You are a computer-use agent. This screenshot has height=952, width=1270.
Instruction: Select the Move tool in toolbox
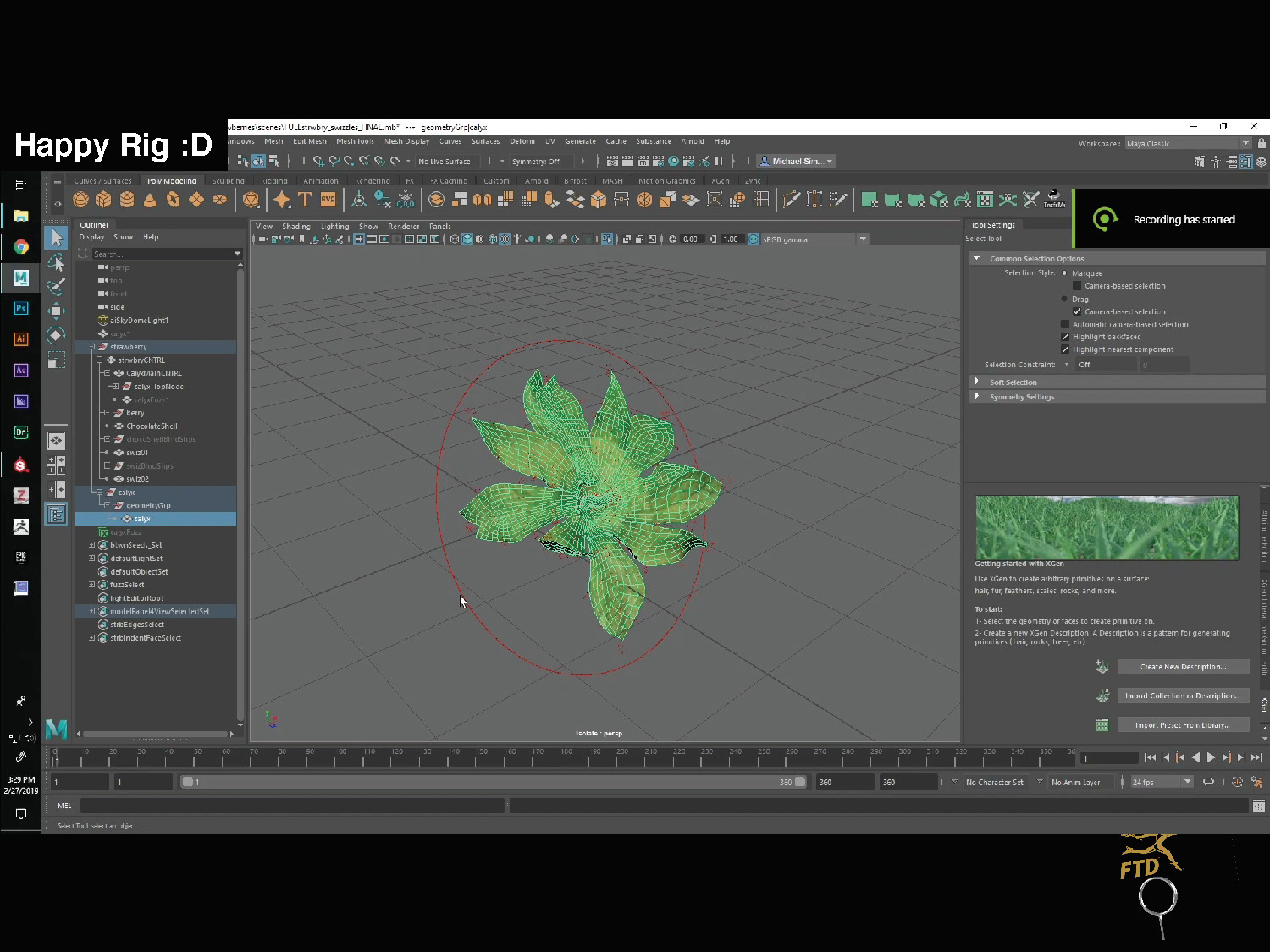56,311
